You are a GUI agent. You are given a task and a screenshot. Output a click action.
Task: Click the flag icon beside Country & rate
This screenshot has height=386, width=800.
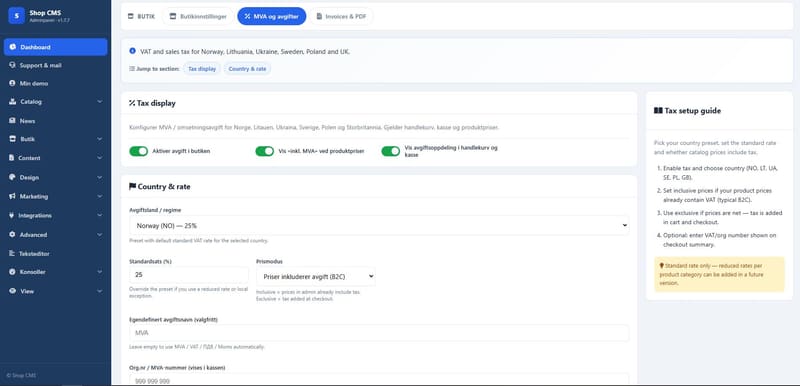pos(132,187)
